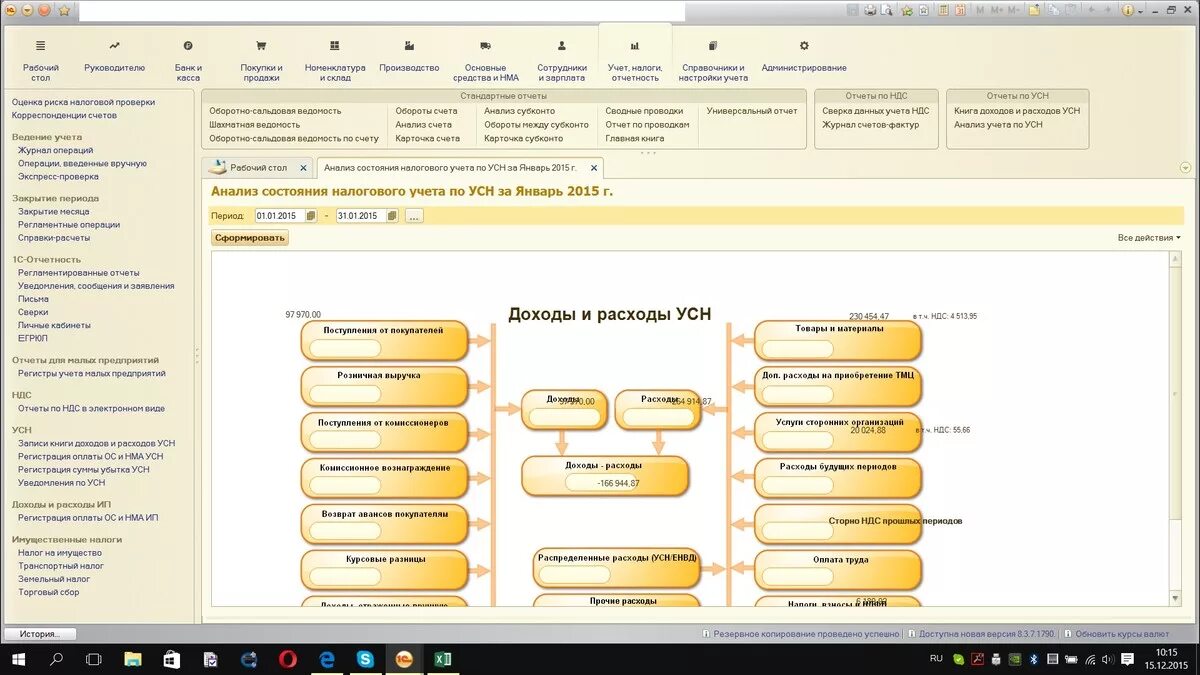Click the M+ memory button
This screenshot has width=1200, height=675.
click(996, 10)
